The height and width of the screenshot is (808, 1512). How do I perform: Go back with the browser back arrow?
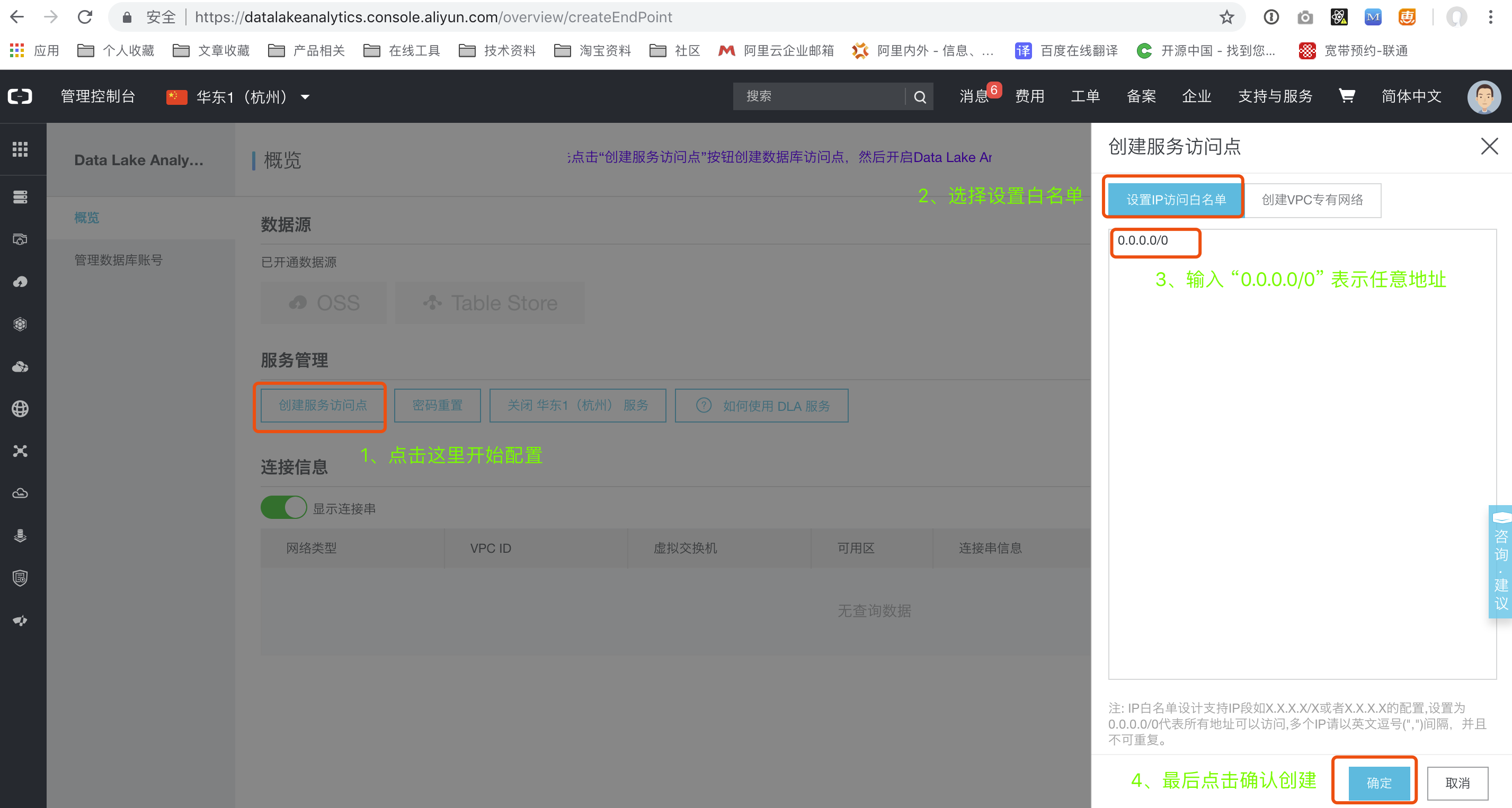[x=17, y=17]
